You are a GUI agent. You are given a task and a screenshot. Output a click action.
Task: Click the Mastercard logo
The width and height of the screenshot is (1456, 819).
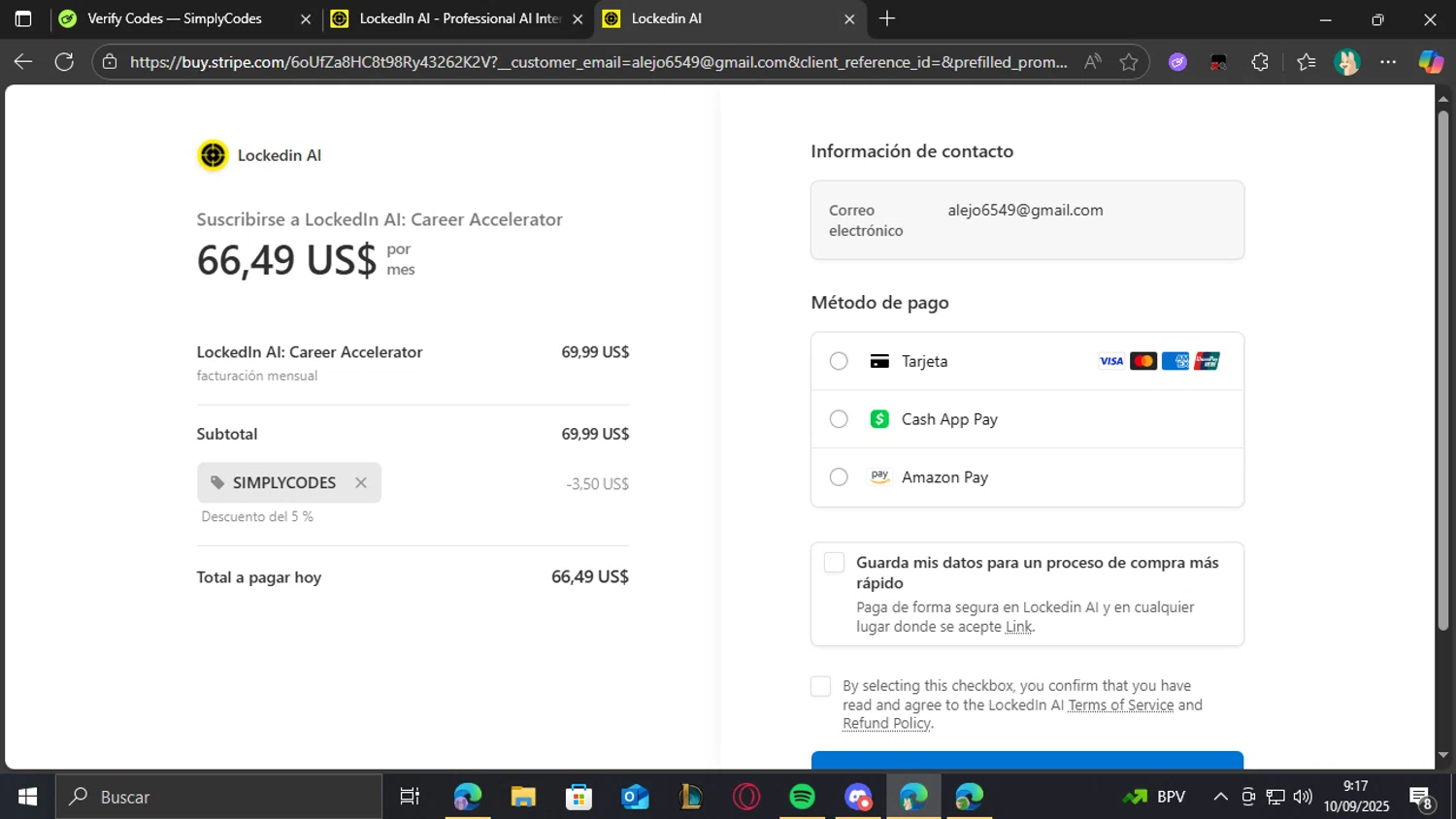pos(1143,361)
